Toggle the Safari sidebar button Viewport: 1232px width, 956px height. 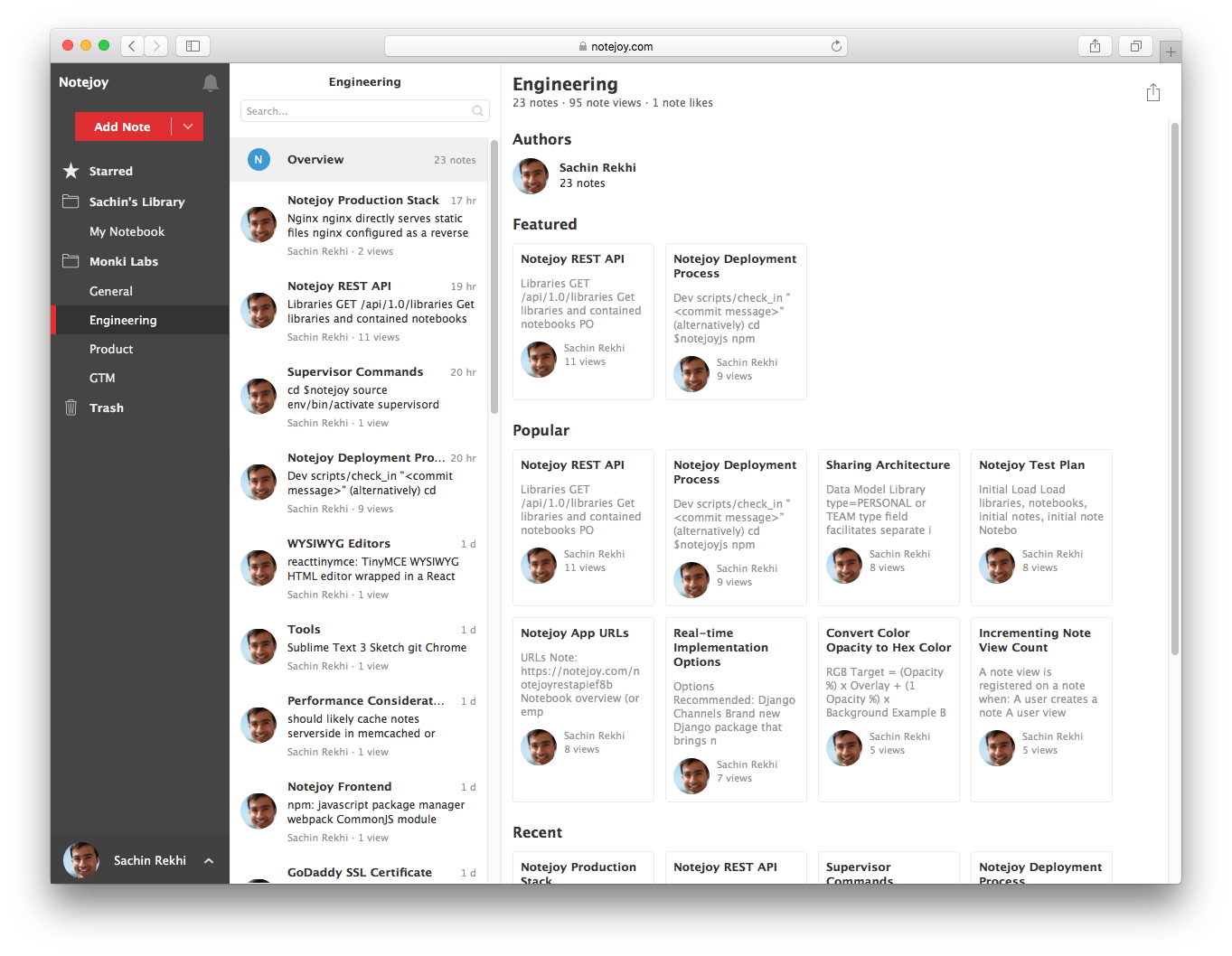[x=193, y=46]
